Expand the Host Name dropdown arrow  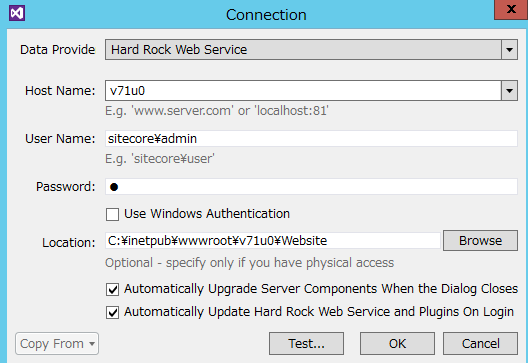point(509,91)
